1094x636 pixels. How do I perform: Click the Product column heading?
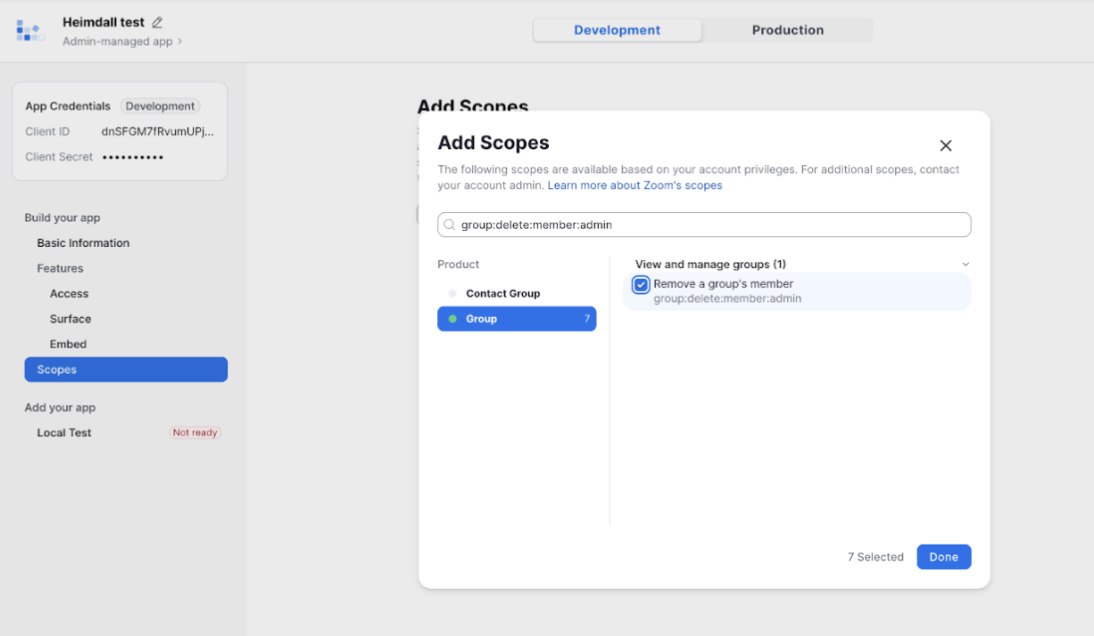458,264
